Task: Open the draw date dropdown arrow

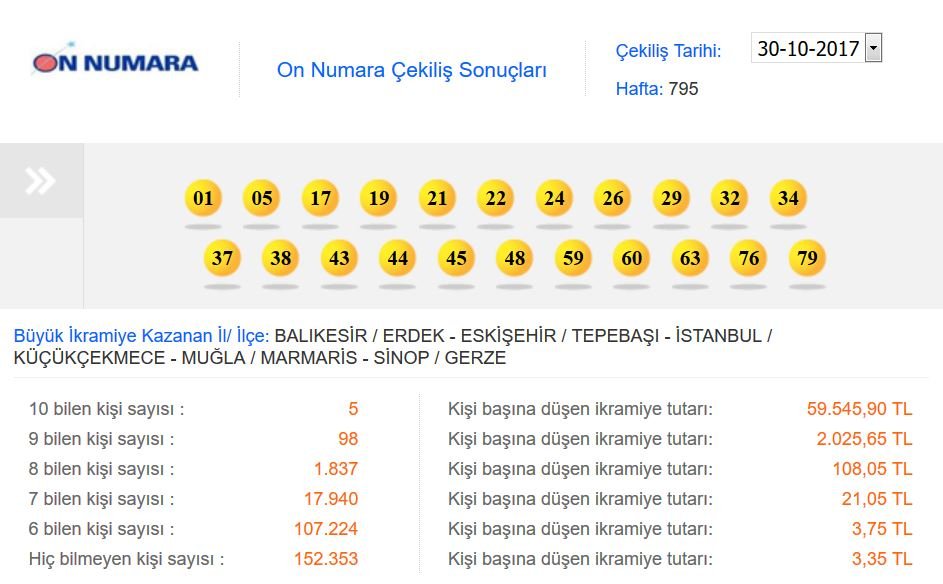Action: pos(873,47)
